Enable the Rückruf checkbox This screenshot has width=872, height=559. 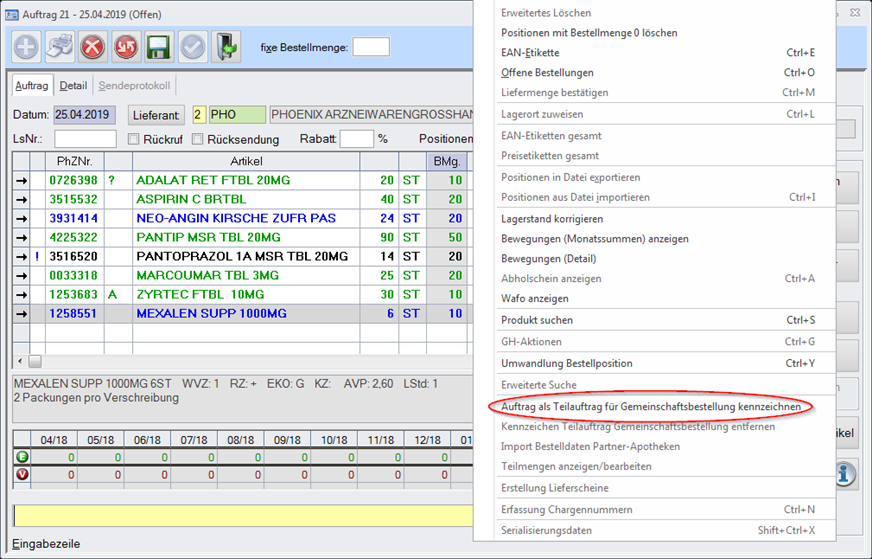[x=134, y=139]
